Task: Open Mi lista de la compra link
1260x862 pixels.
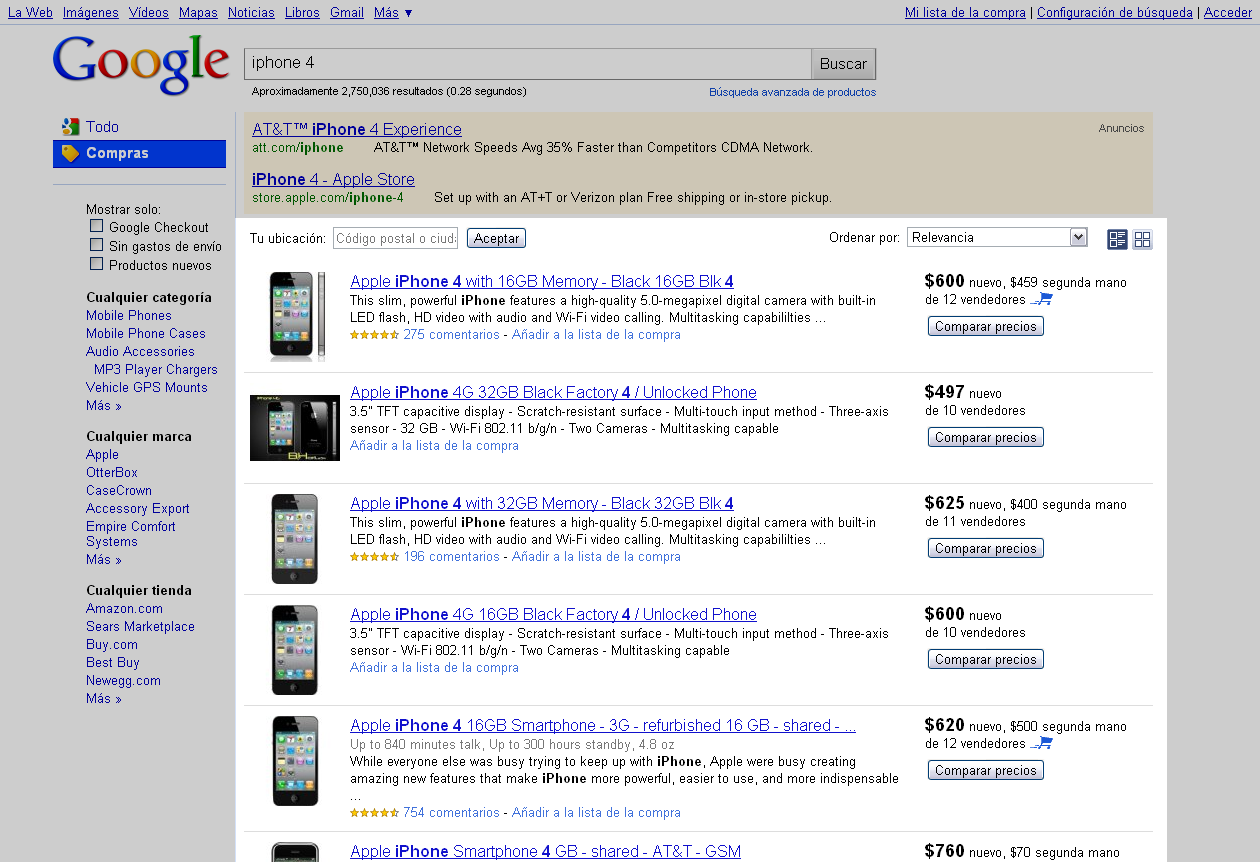Action: point(965,12)
